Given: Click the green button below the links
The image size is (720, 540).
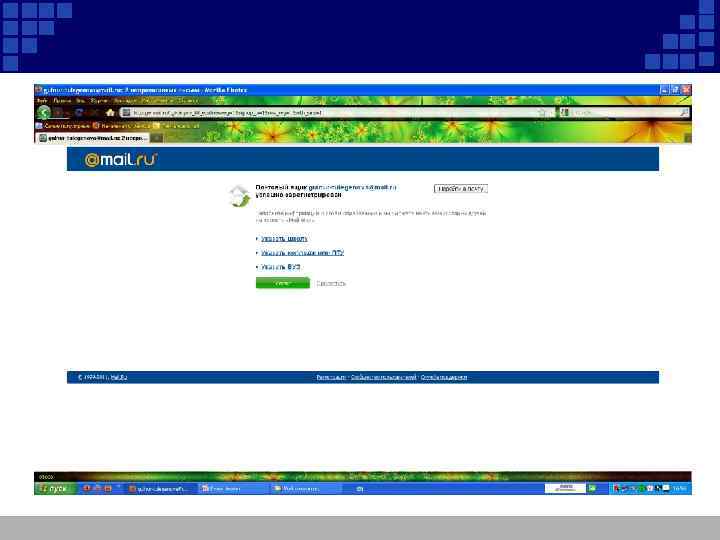Looking at the screenshot, I should point(283,283).
